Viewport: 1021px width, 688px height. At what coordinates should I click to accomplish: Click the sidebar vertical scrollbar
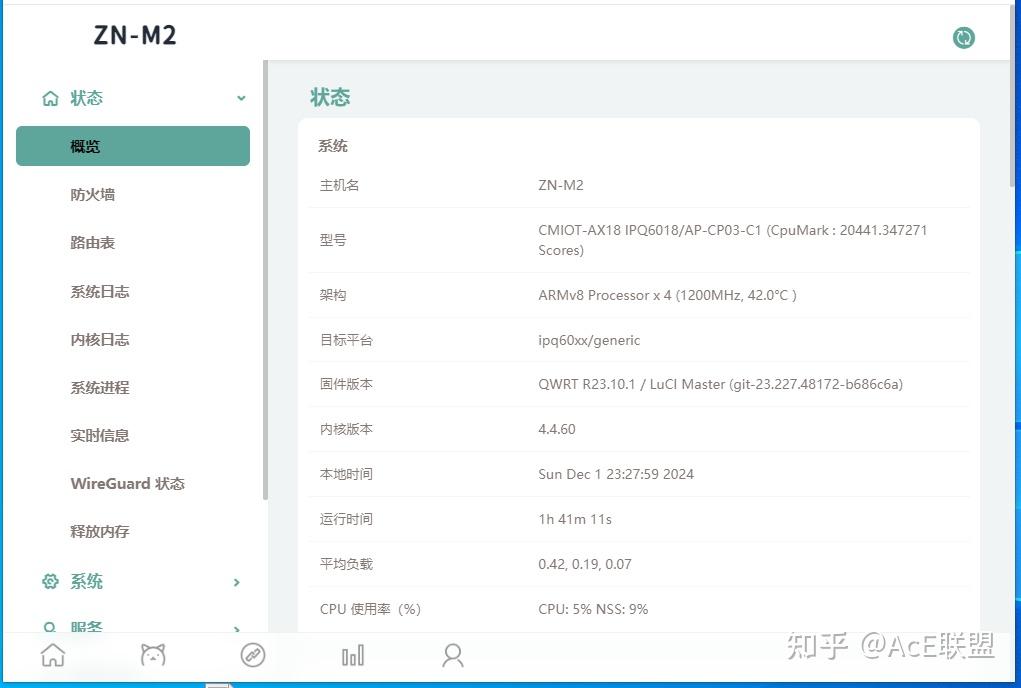(x=266, y=280)
